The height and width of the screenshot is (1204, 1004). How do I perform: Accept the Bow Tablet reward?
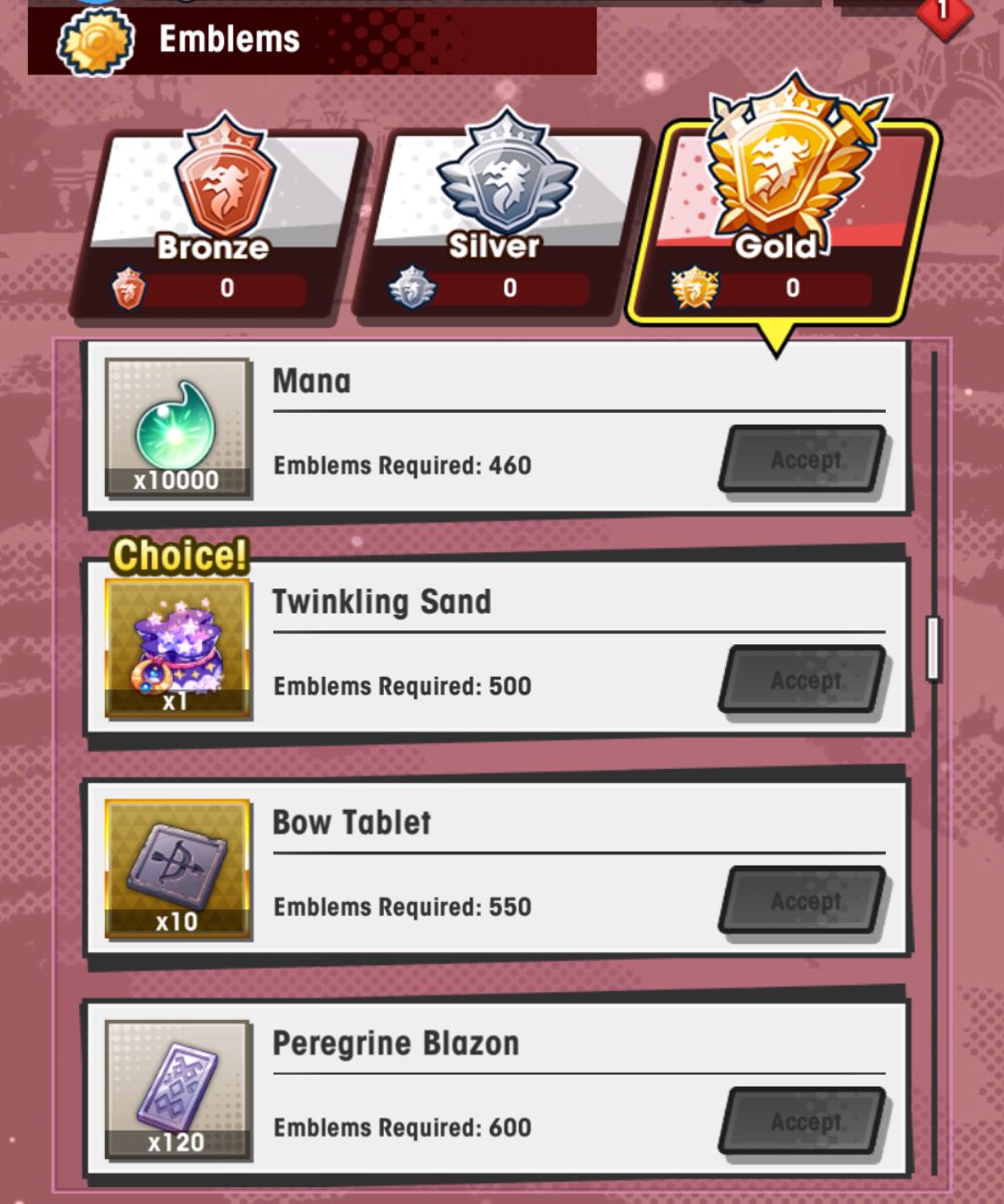(x=803, y=900)
